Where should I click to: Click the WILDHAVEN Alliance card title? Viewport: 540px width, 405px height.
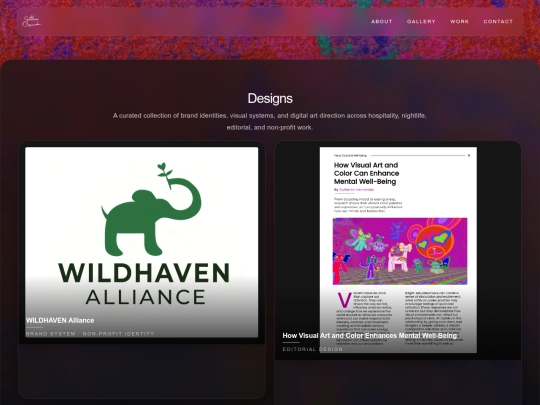(60, 320)
